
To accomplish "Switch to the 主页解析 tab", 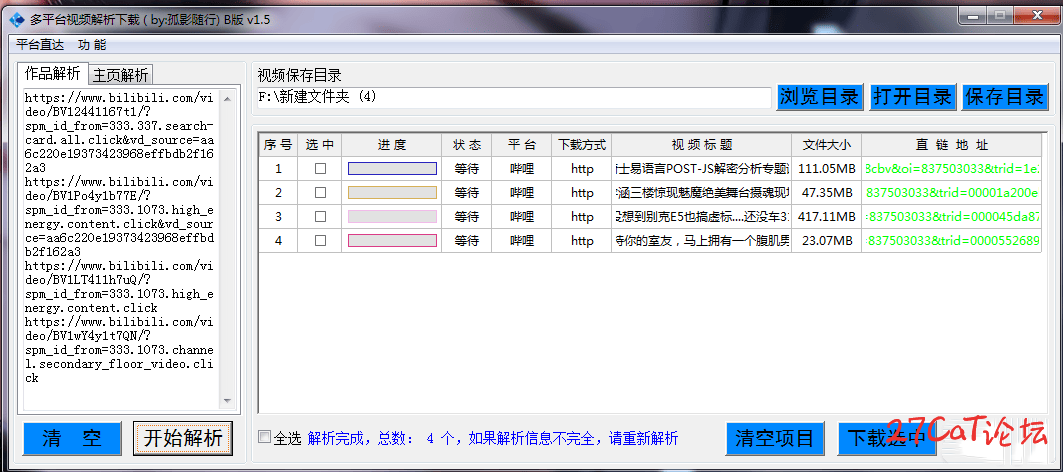I will point(121,75).
